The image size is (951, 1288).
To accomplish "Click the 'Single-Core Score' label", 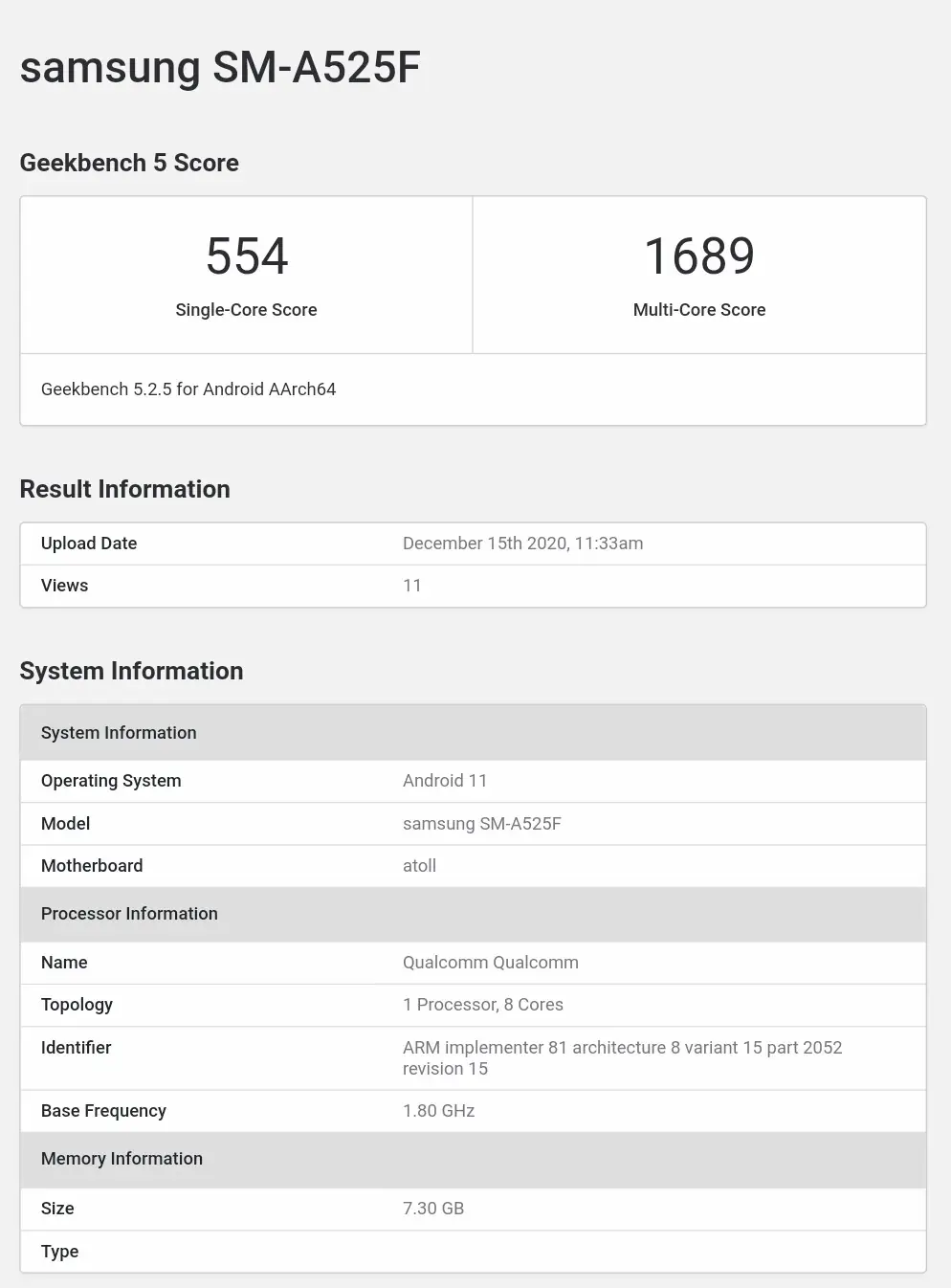I will 246,310.
